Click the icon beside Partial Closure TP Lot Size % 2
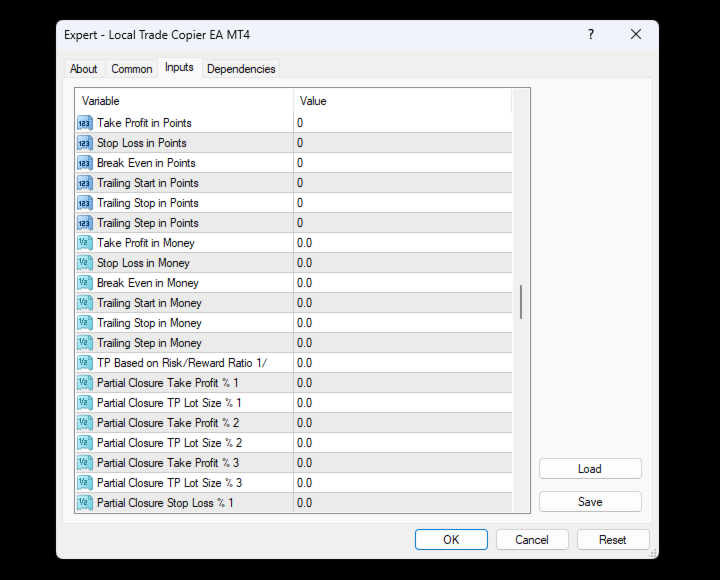 point(85,443)
